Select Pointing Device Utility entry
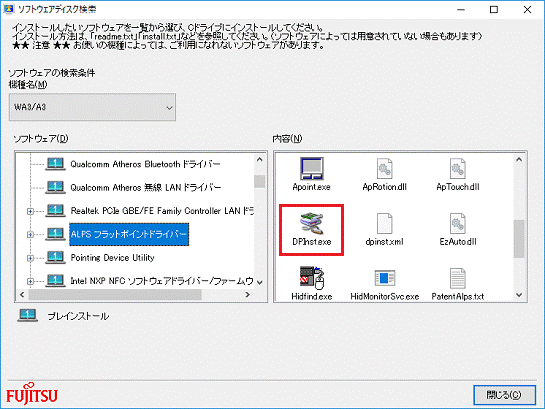Screen dimensions: 545x409 coord(112,257)
